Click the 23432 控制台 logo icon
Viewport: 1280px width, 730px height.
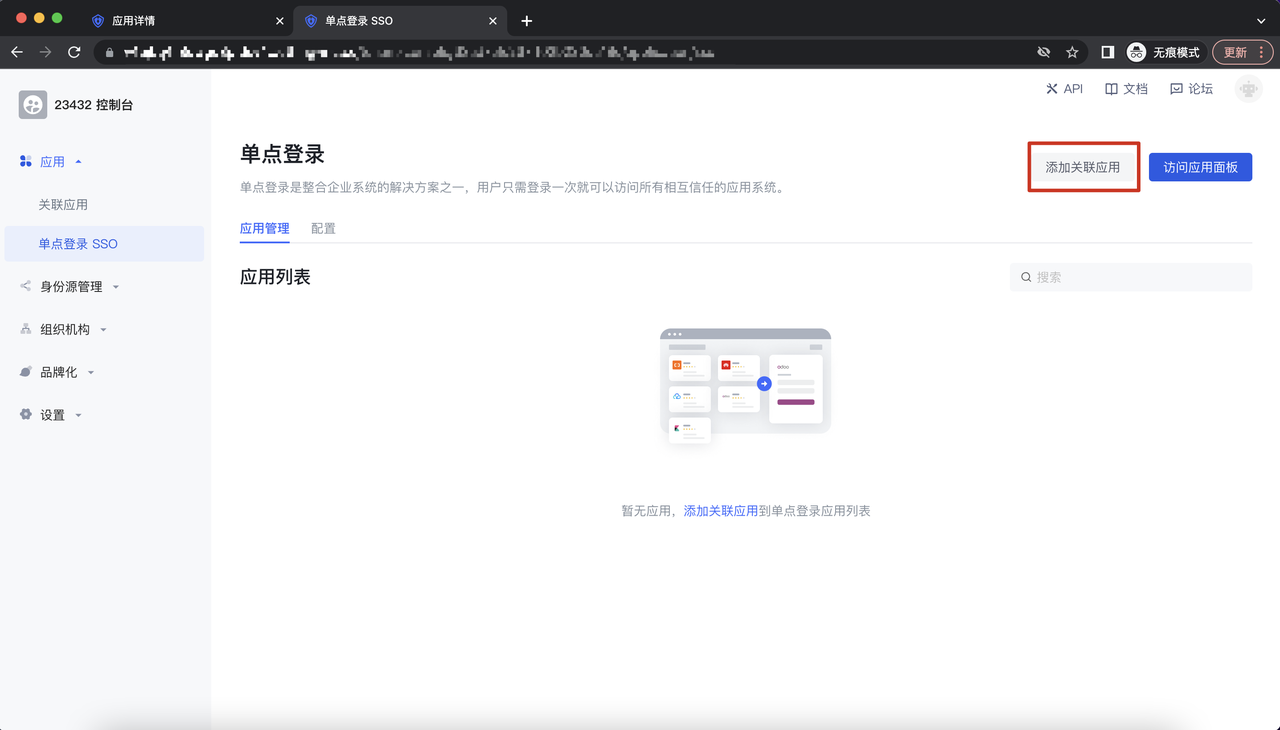pyautogui.click(x=33, y=105)
